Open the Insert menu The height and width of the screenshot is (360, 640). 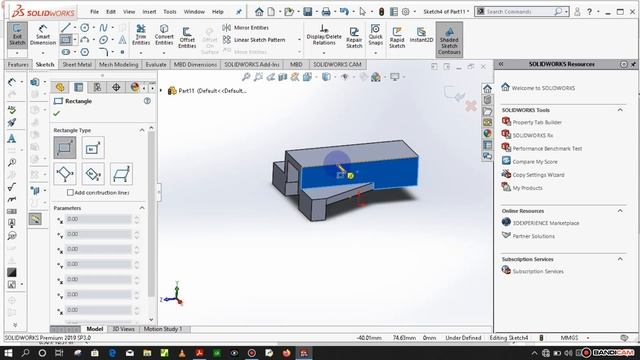pyautogui.click(x=149, y=12)
